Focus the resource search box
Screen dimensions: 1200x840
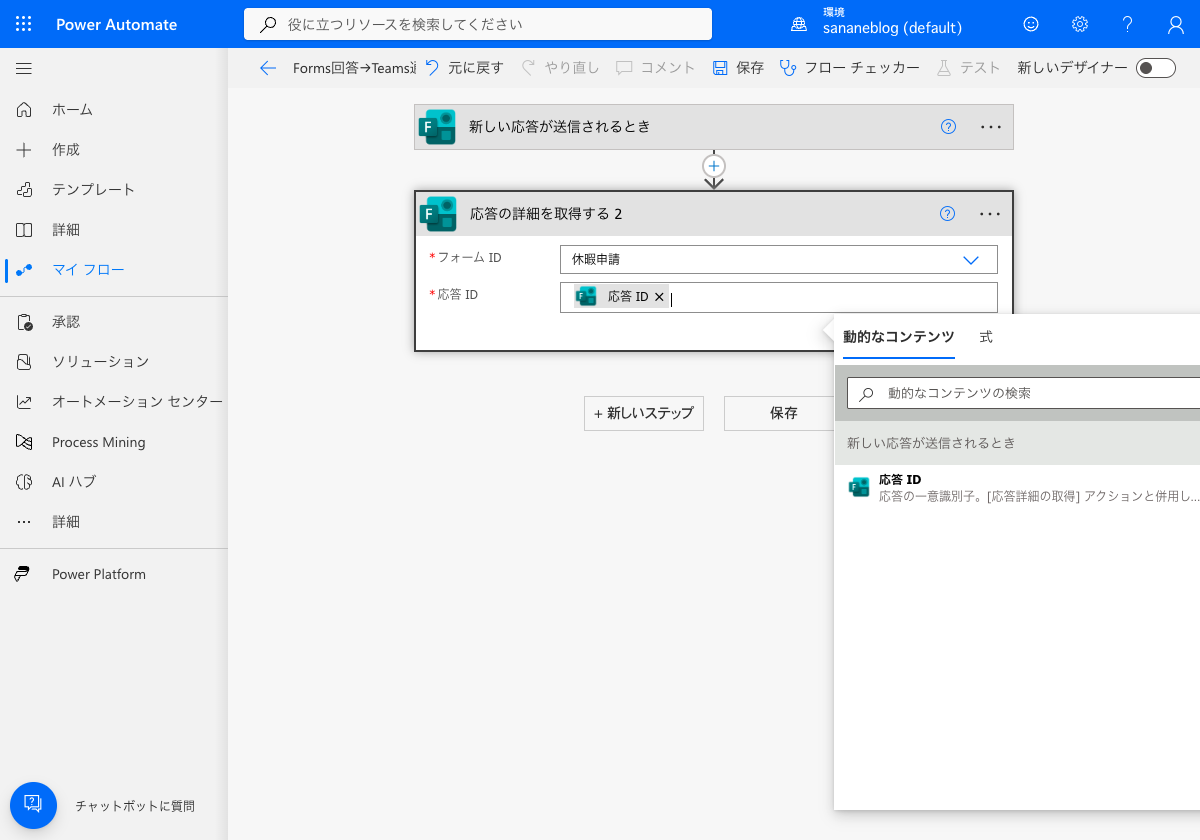tap(478, 24)
